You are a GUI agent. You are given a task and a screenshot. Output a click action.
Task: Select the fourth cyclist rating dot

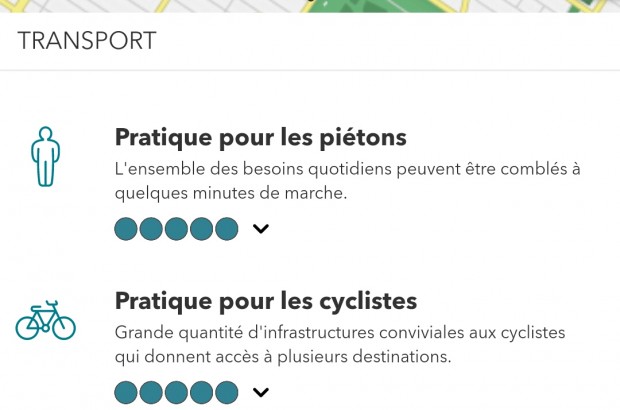[201, 393]
